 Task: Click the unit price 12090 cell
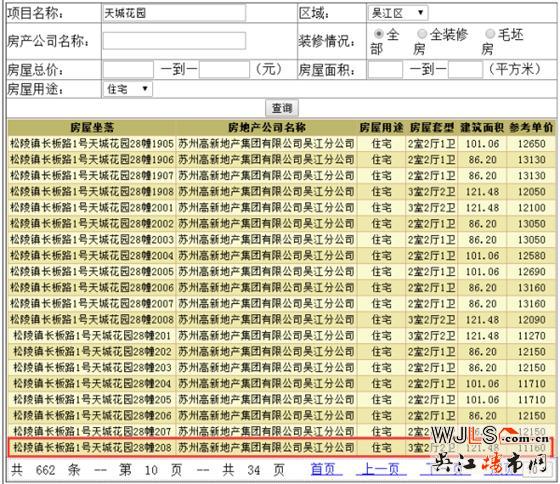pyautogui.click(x=531, y=320)
